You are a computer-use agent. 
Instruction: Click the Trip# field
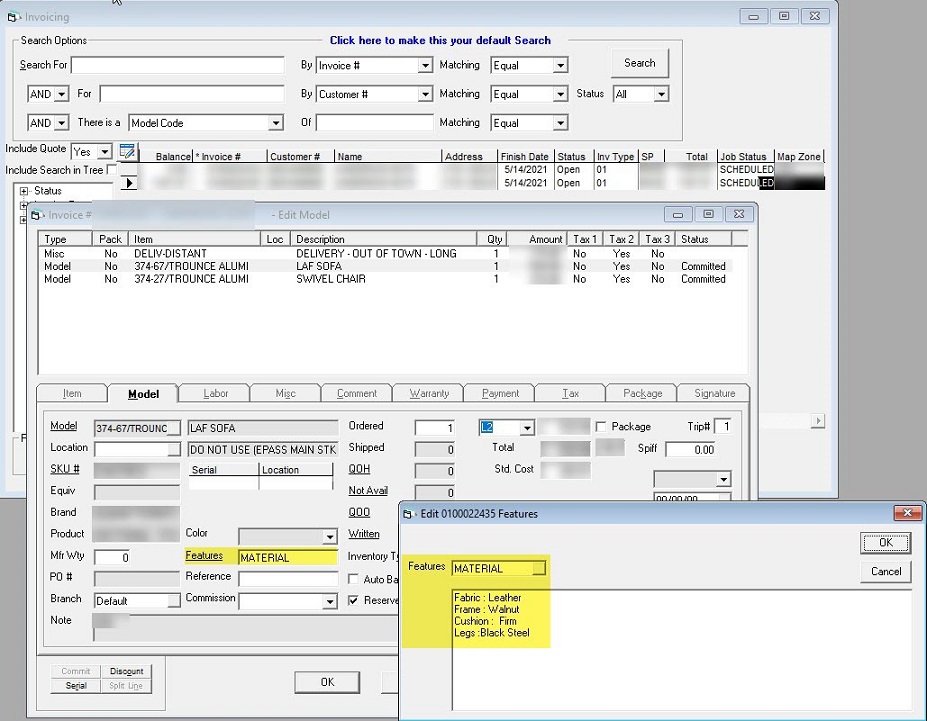point(722,427)
